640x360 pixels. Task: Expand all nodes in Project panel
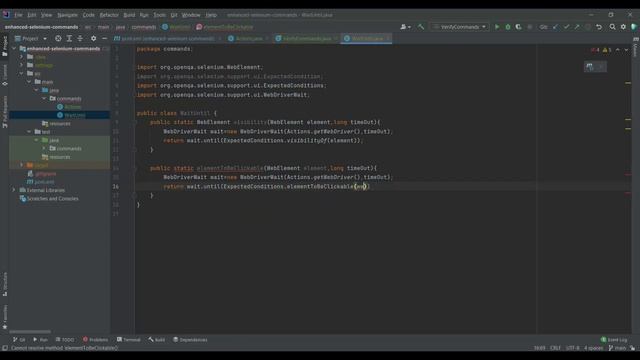tap(69, 38)
